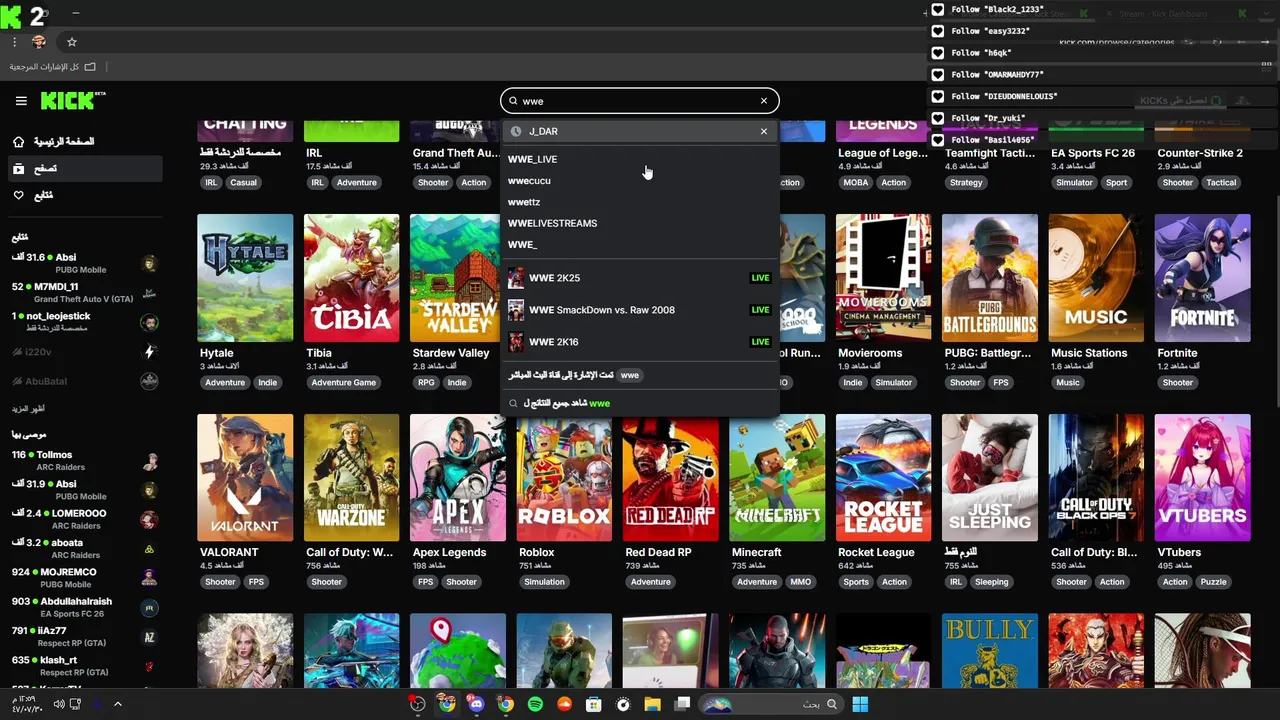The width and height of the screenshot is (1280, 720).
Task: Click the green KICK logo
Action: [70, 101]
